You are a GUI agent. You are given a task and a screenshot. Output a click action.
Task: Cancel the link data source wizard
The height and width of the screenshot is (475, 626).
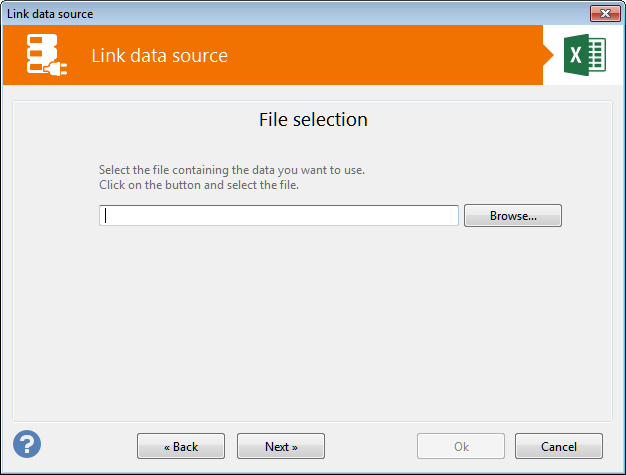click(x=559, y=446)
